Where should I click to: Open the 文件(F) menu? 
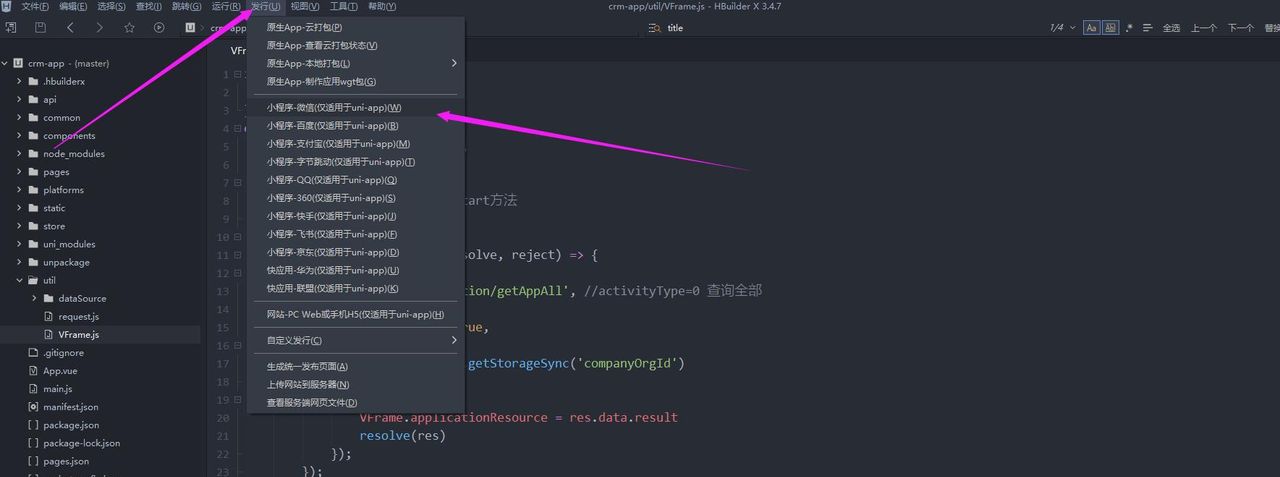pyautogui.click(x=35, y=6)
